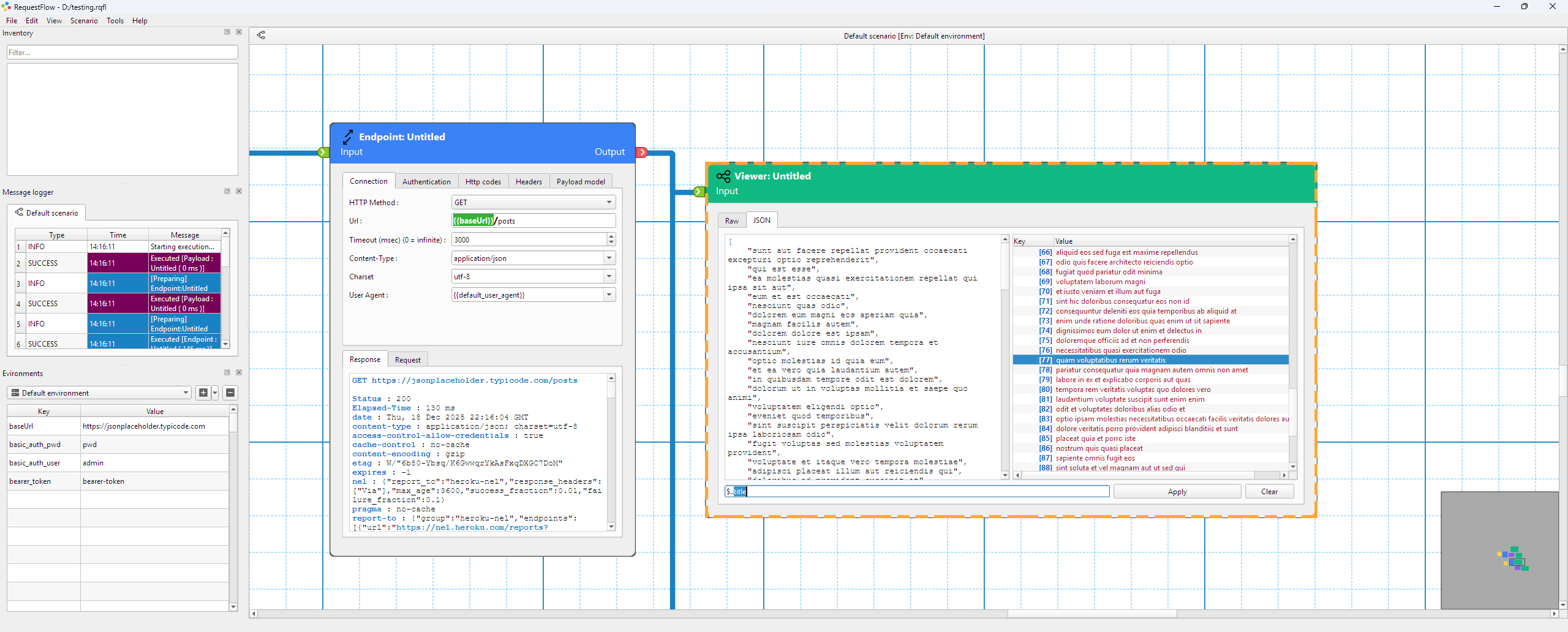Click the Viewer node's green Input port
1568x632 pixels.
pos(698,192)
